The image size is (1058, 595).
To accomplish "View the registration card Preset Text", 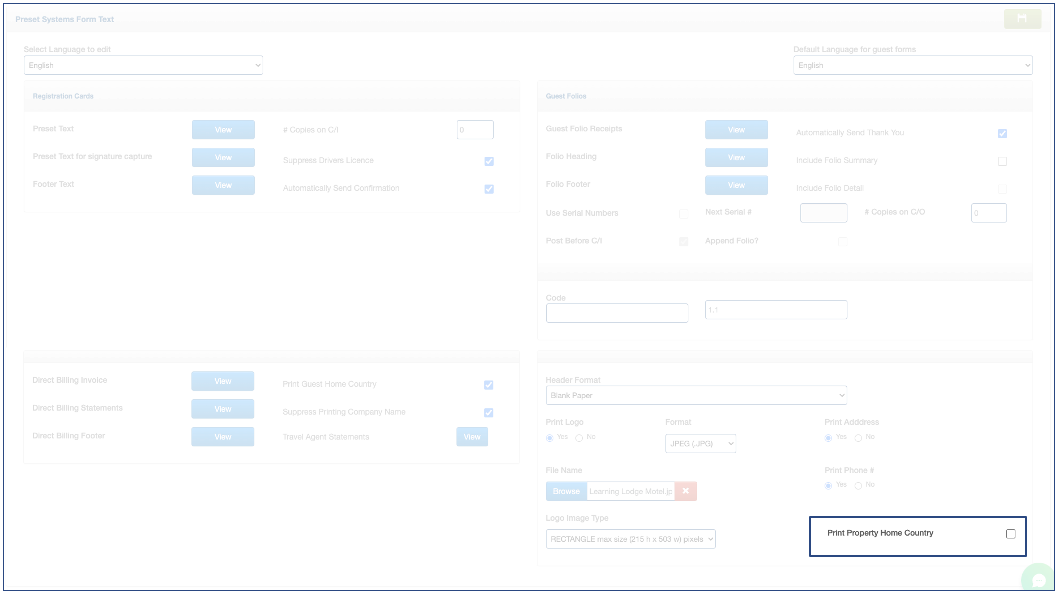I will (x=223, y=130).
